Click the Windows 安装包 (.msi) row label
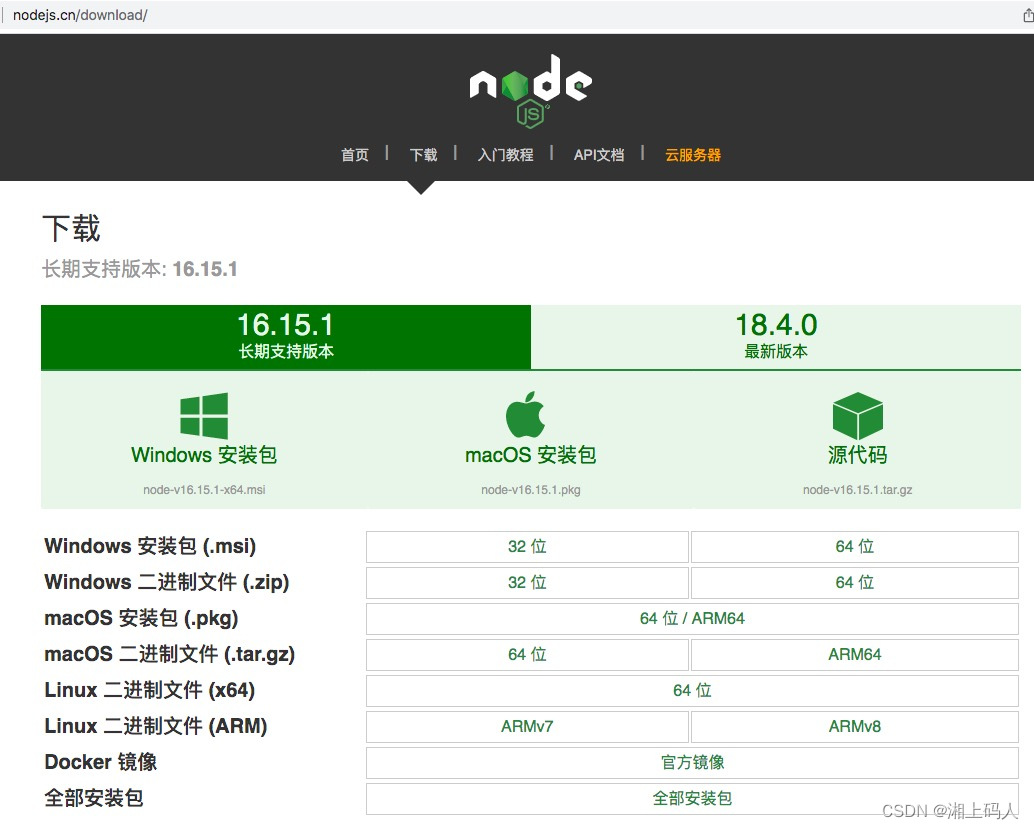This screenshot has height=829, width=1034. 150,546
